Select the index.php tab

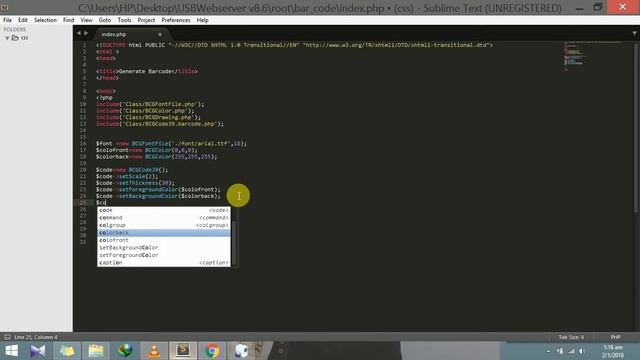coord(127,34)
